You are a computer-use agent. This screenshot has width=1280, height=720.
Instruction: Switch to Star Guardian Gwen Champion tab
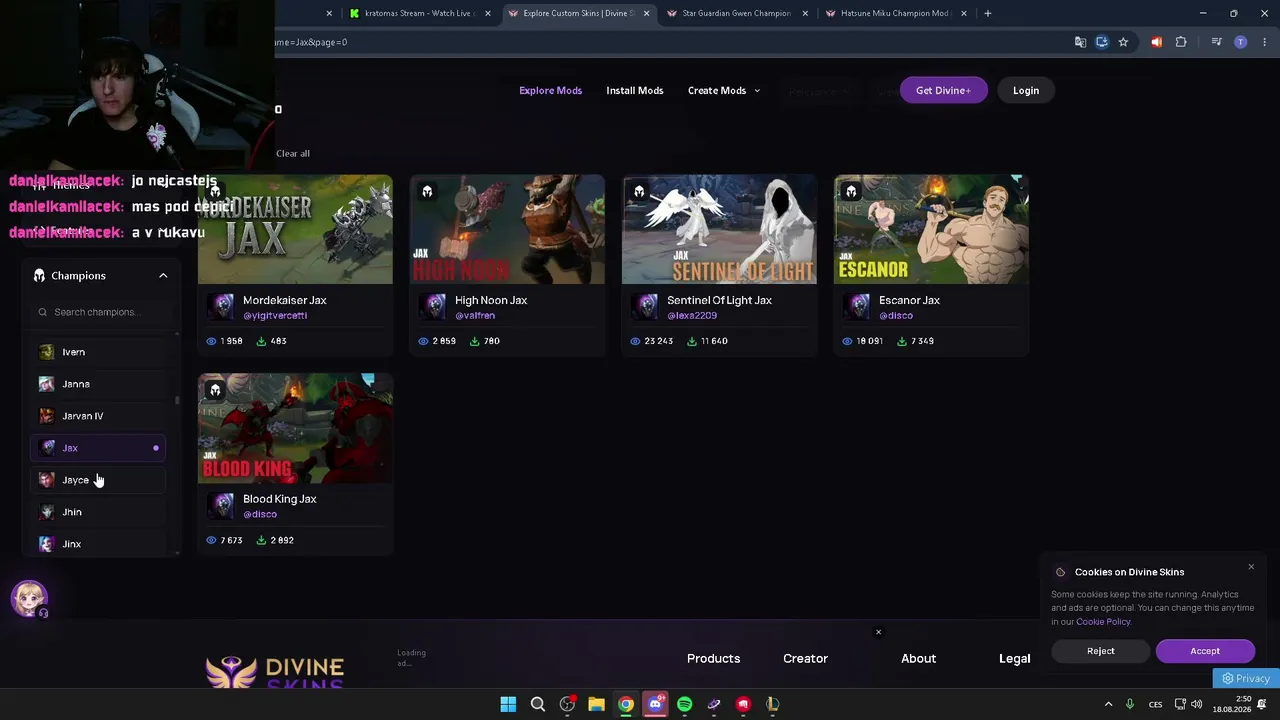(737, 13)
